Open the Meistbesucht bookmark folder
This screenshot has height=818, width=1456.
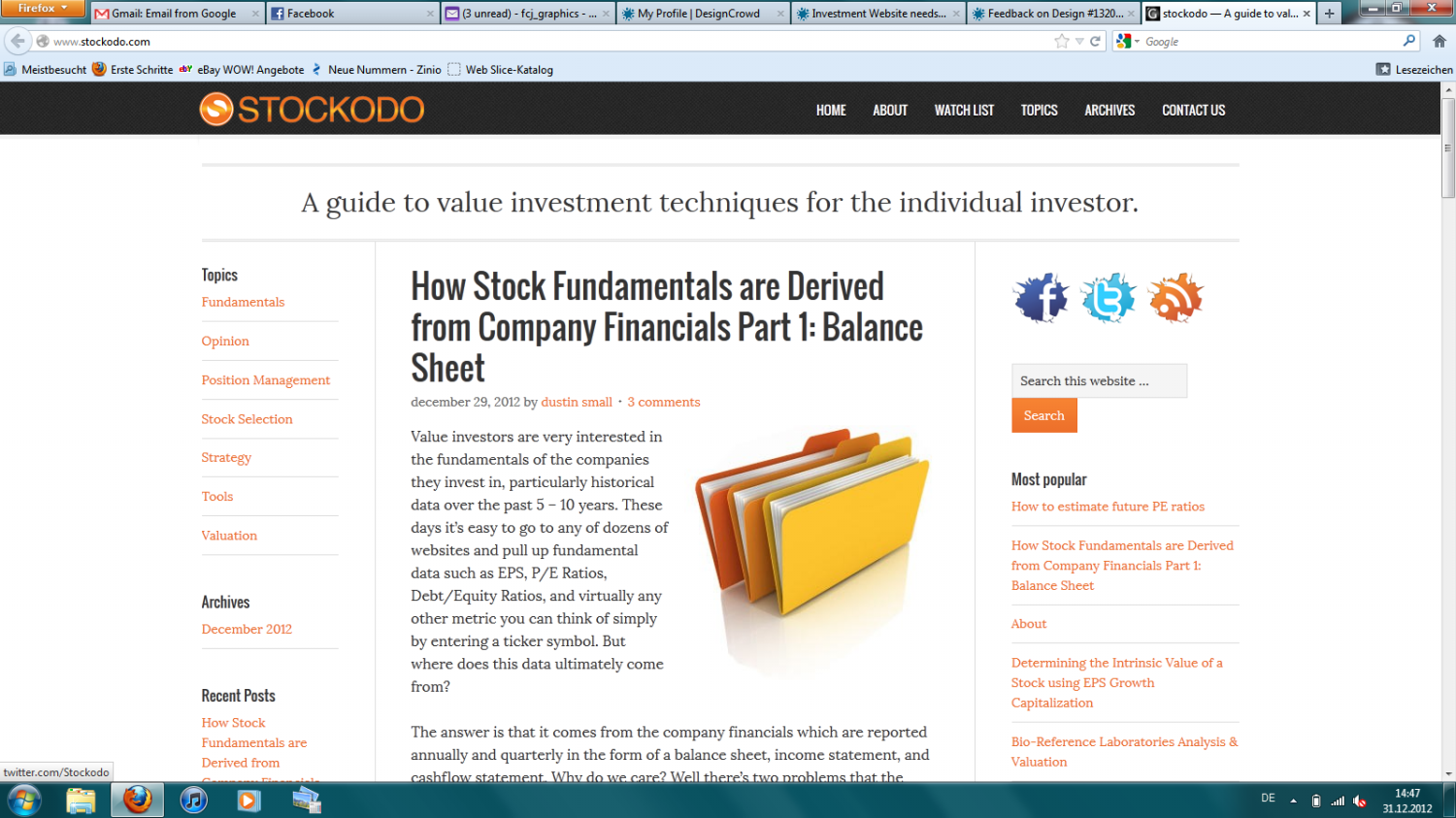pos(45,70)
